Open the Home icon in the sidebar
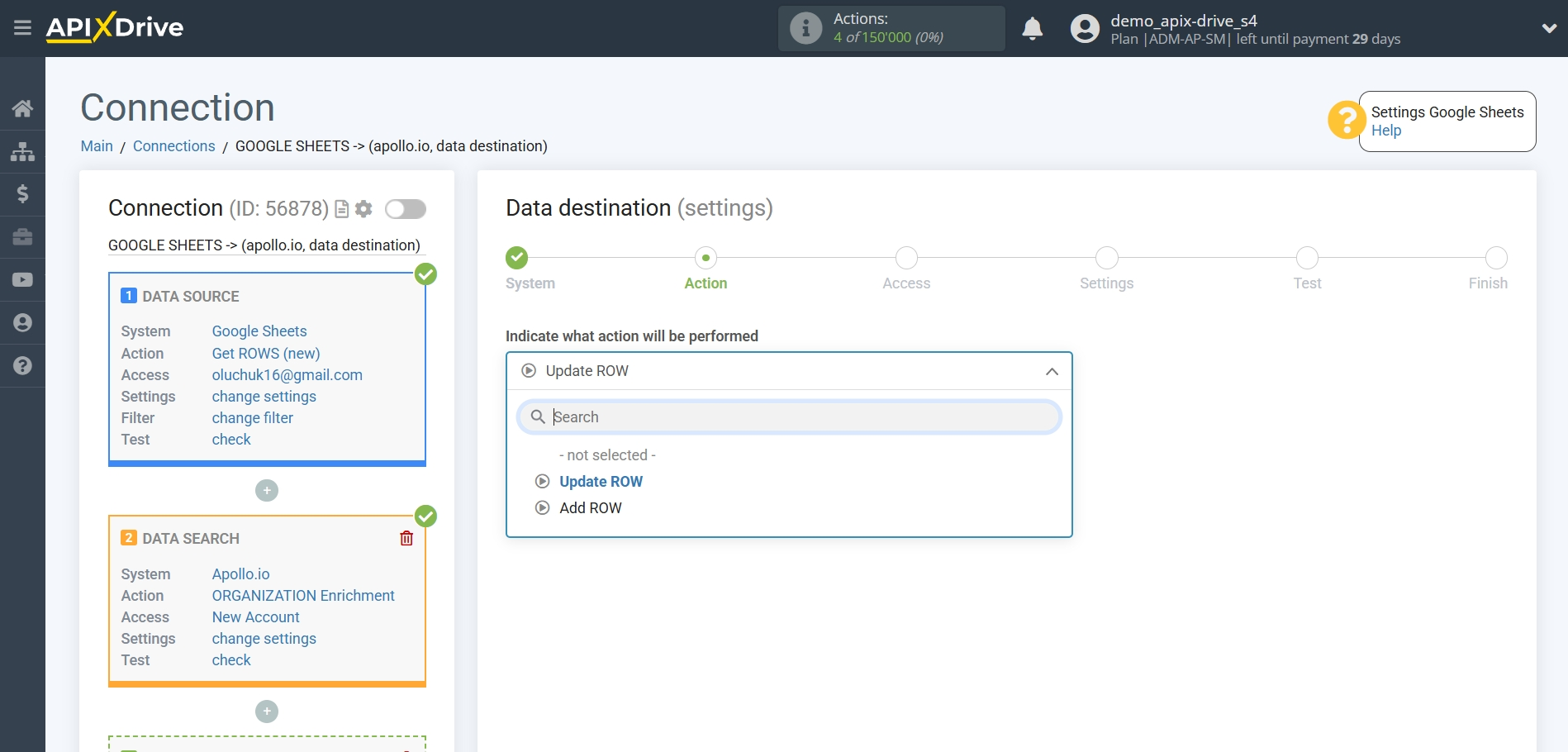The width and height of the screenshot is (1568, 752). (x=22, y=108)
